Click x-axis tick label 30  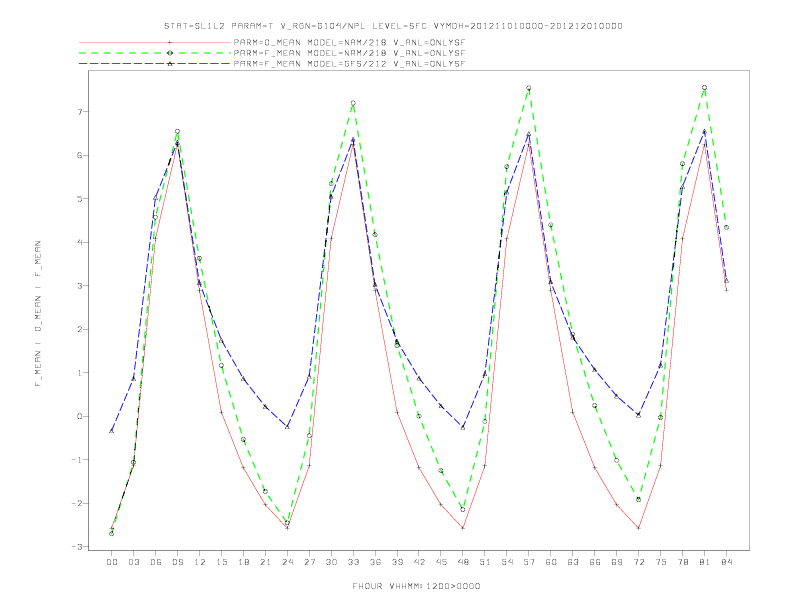pyautogui.click(x=331, y=562)
